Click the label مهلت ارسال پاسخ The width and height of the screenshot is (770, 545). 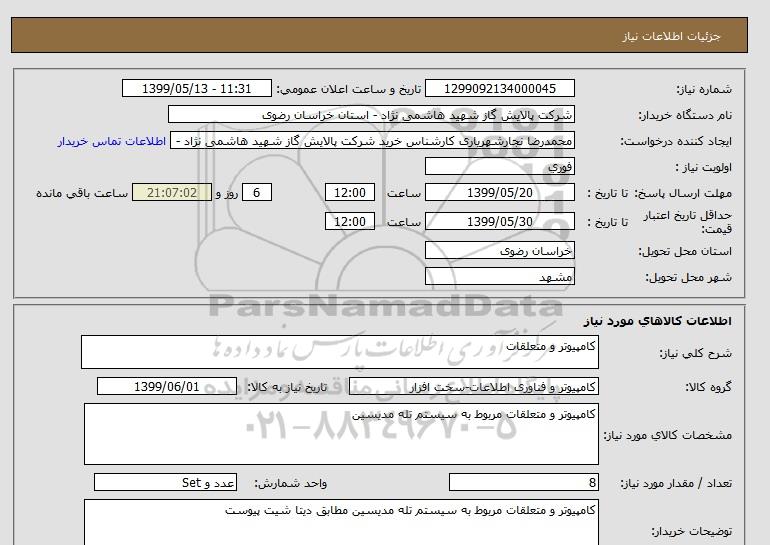tap(683, 193)
